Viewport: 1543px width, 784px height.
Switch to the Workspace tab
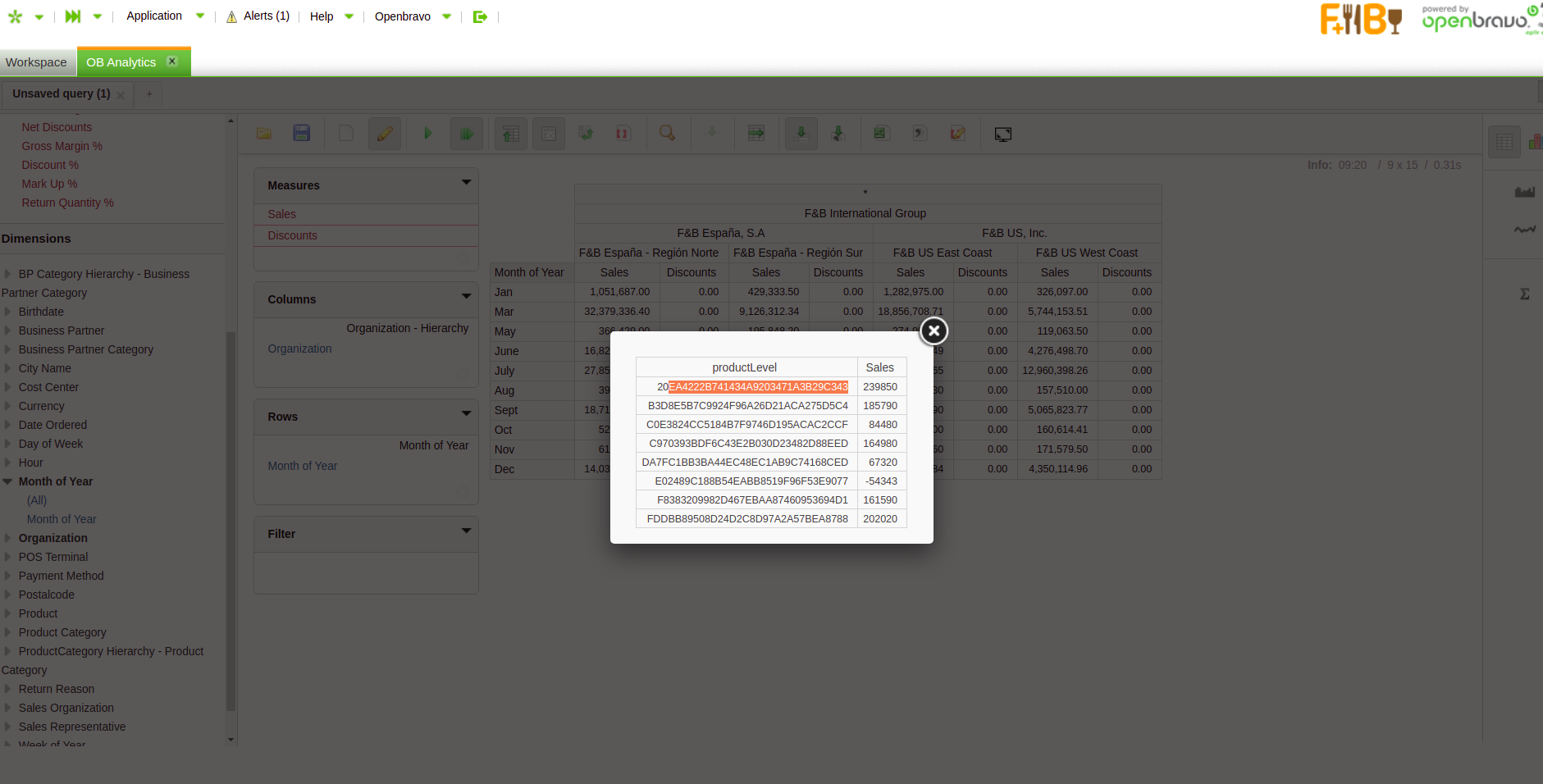(x=36, y=62)
